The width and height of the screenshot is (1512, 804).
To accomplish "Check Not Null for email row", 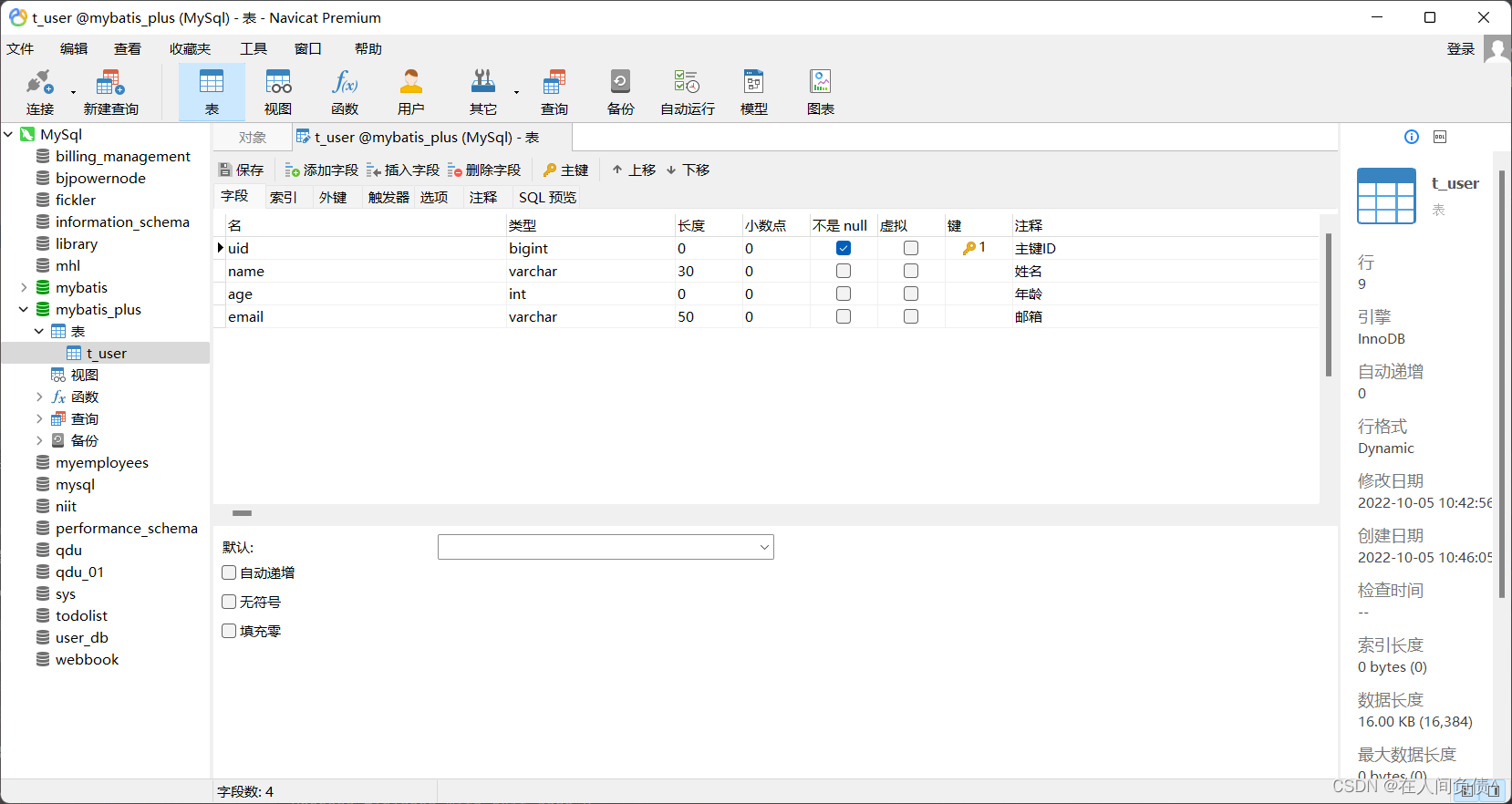I will (844, 316).
